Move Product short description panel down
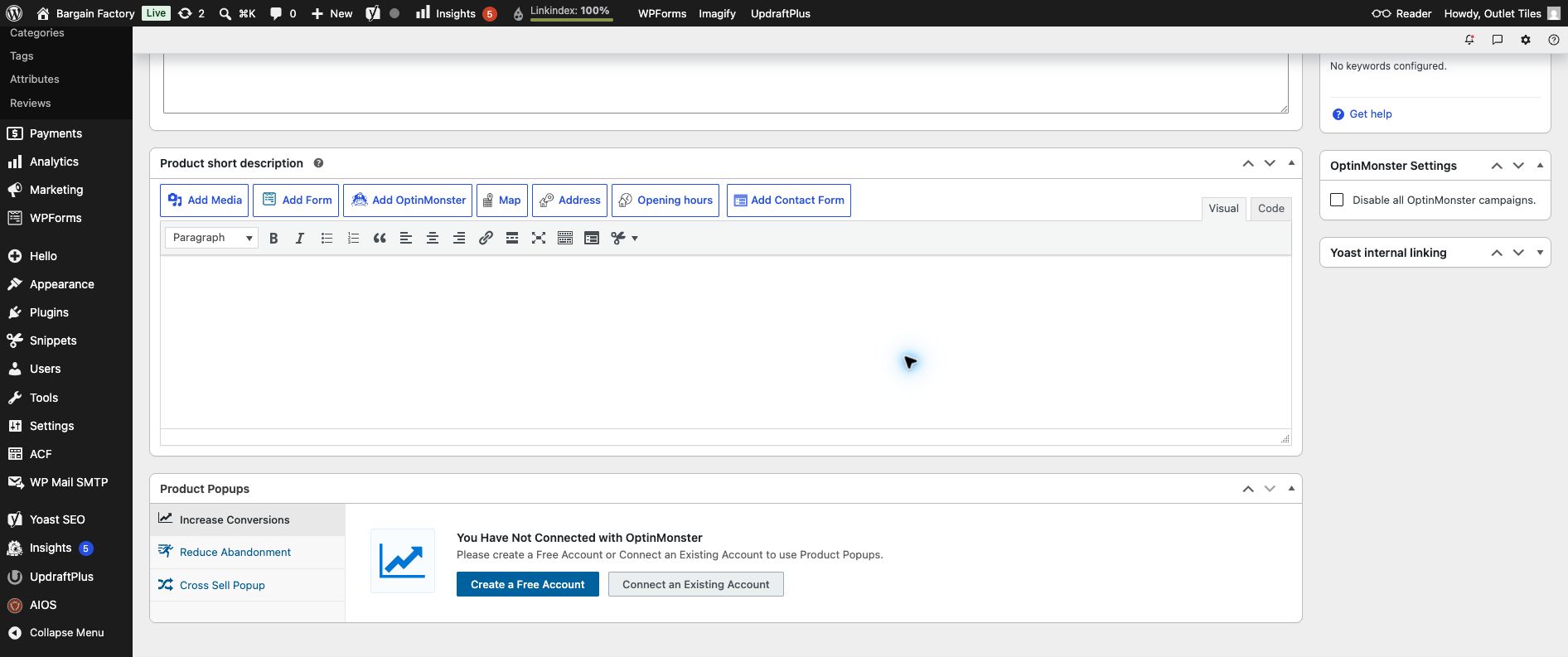 1270,163
